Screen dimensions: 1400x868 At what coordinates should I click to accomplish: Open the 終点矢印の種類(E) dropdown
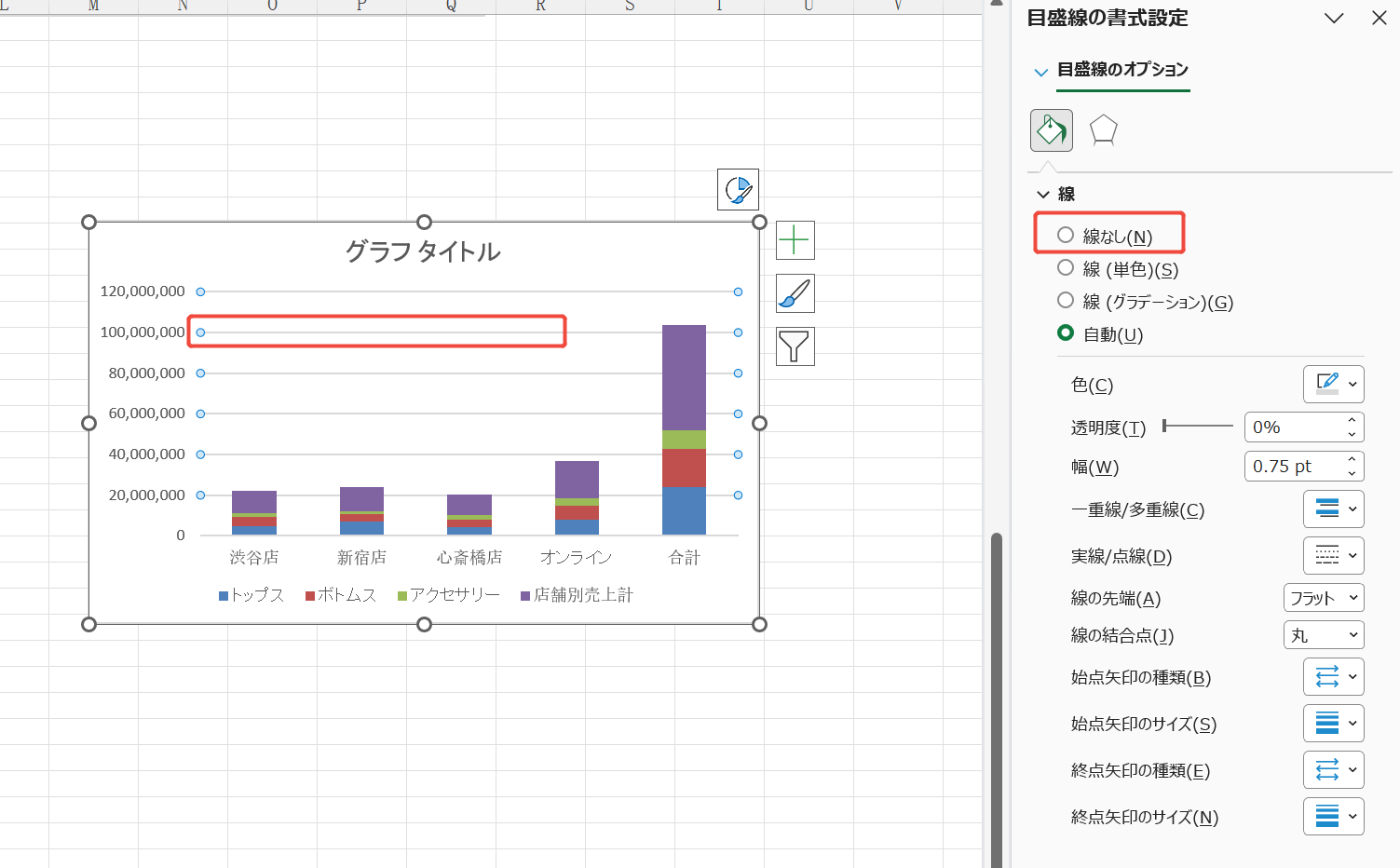(x=1333, y=769)
